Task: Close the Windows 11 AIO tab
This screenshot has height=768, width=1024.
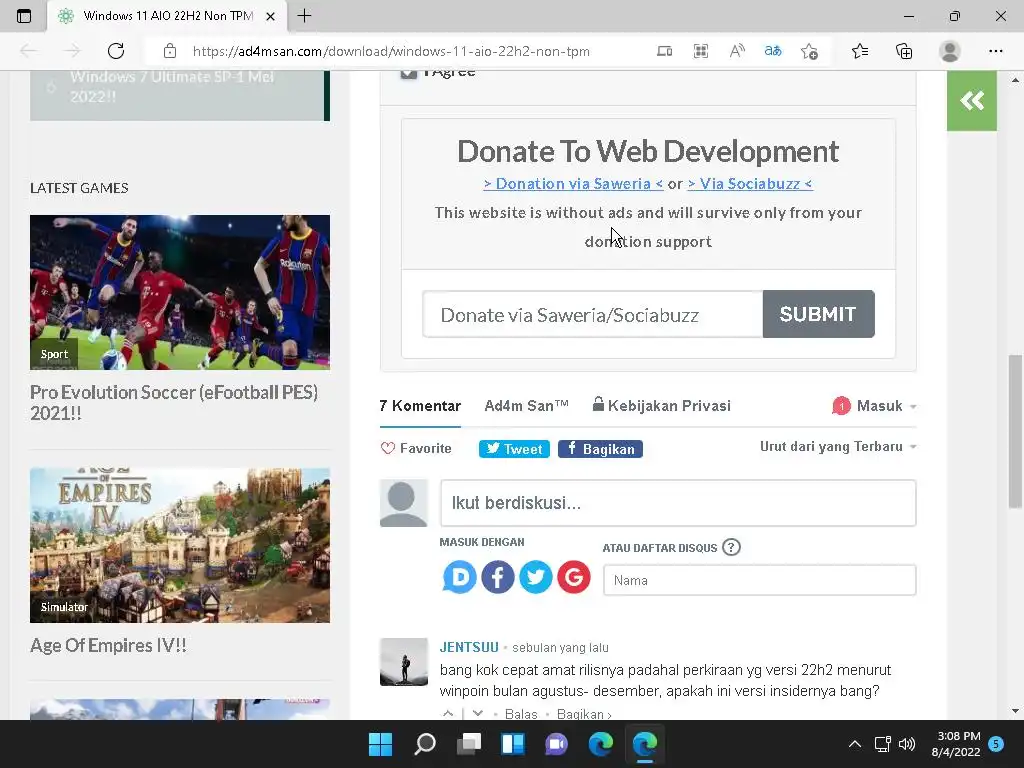Action: click(270, 16)
